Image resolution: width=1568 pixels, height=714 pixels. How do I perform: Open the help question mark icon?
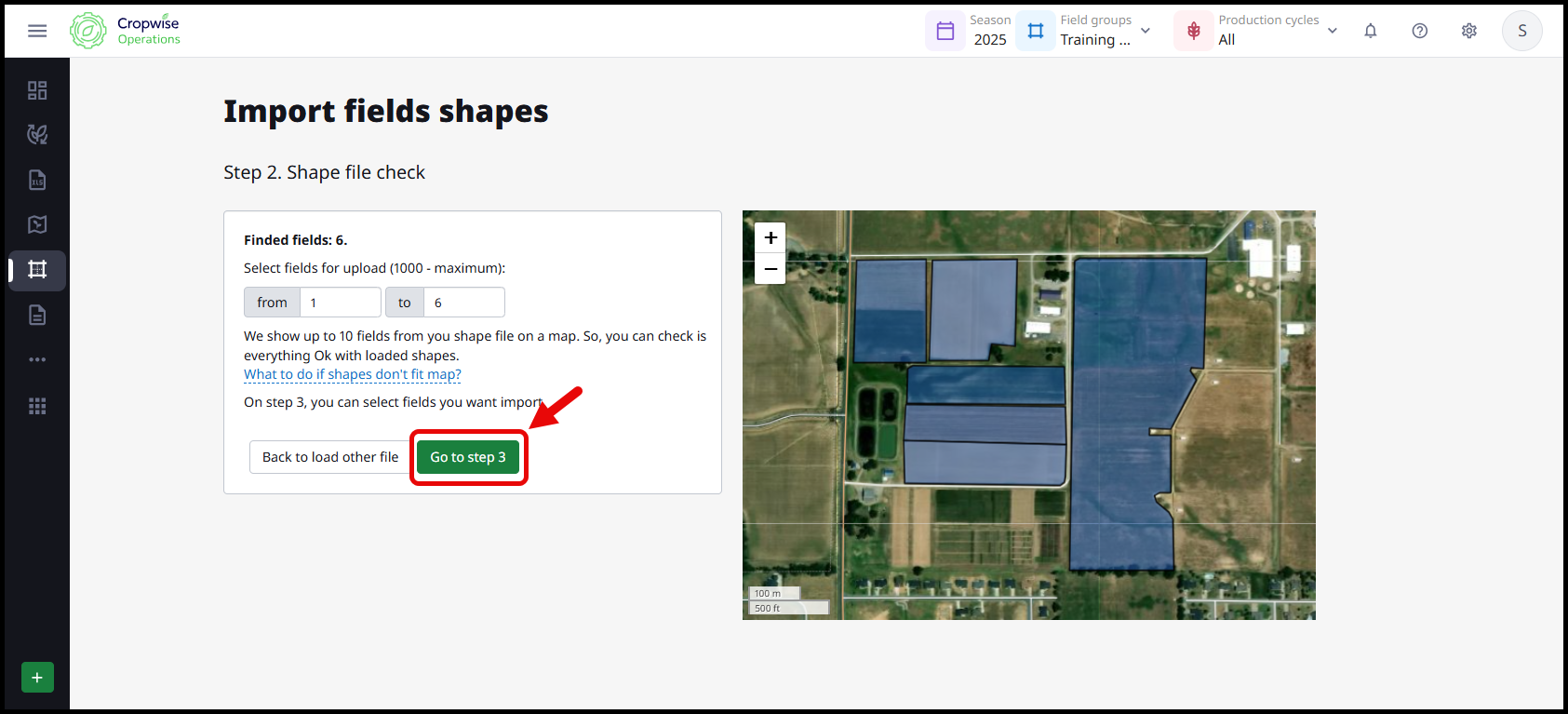1419,31
